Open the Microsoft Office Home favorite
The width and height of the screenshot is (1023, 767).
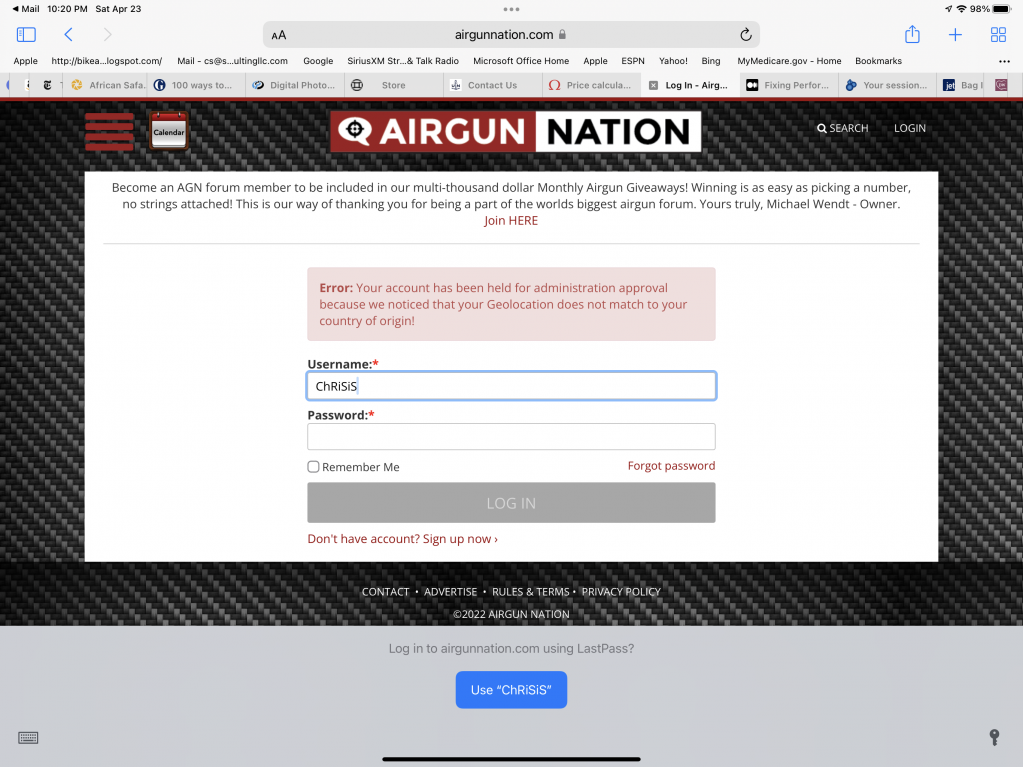pos(521,61)
